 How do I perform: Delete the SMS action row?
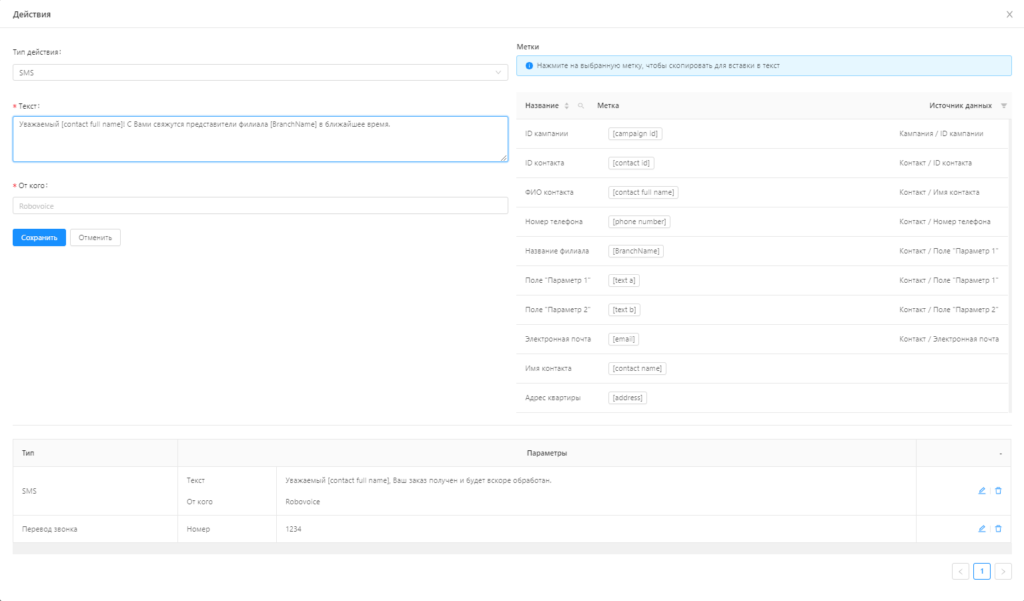coord(998,491)
